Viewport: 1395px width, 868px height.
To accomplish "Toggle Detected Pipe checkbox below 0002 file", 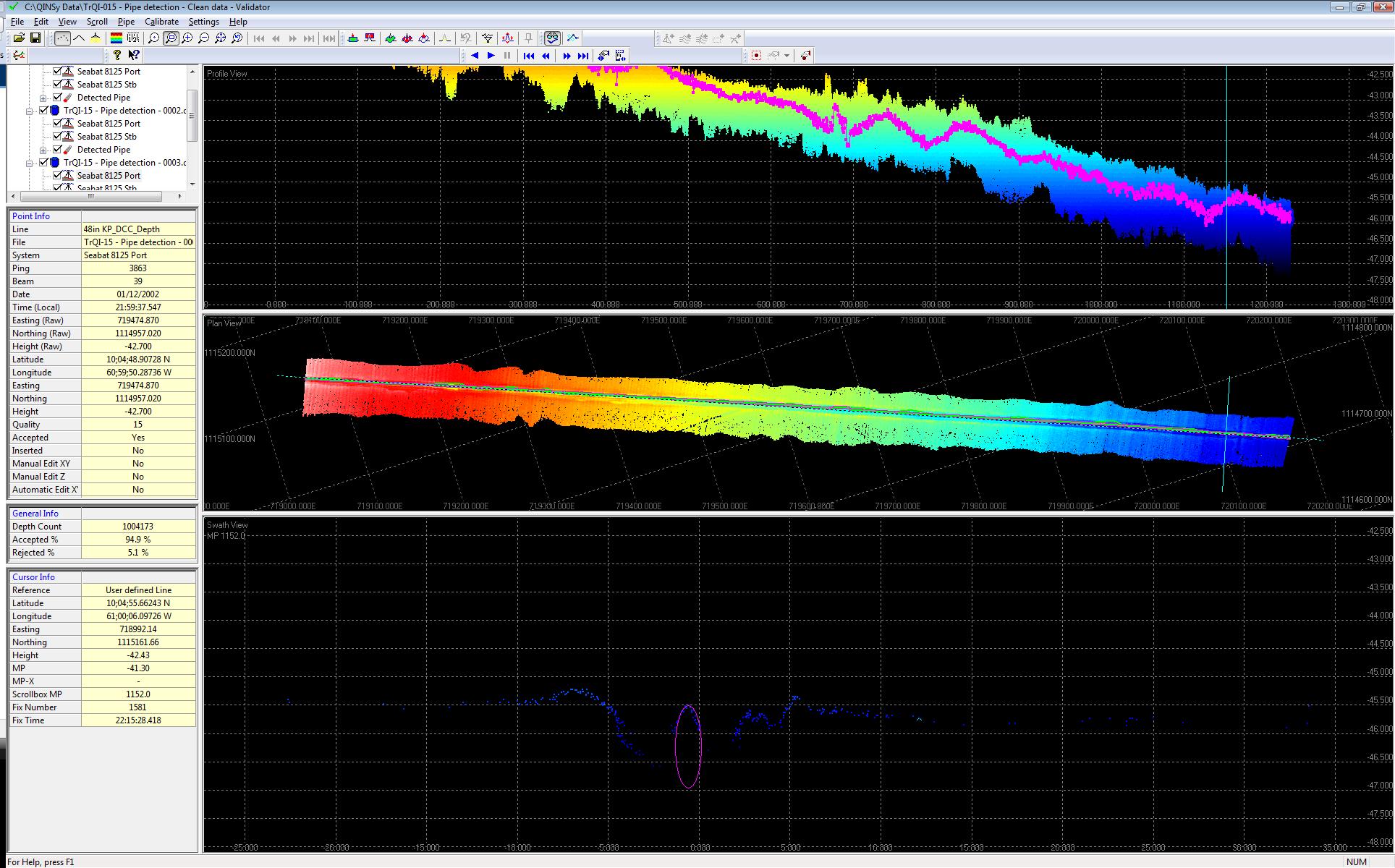I will pyautogui.click(x=57, y=150).
